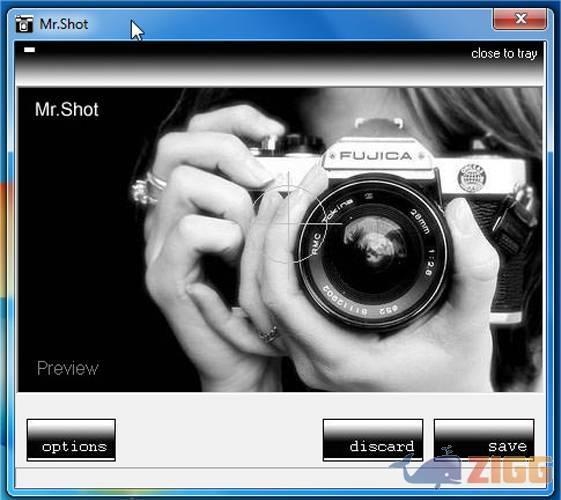Viewport: 561px width, 500px height.
Task: Discard the captured screenshot
Action: coord(373,440)
